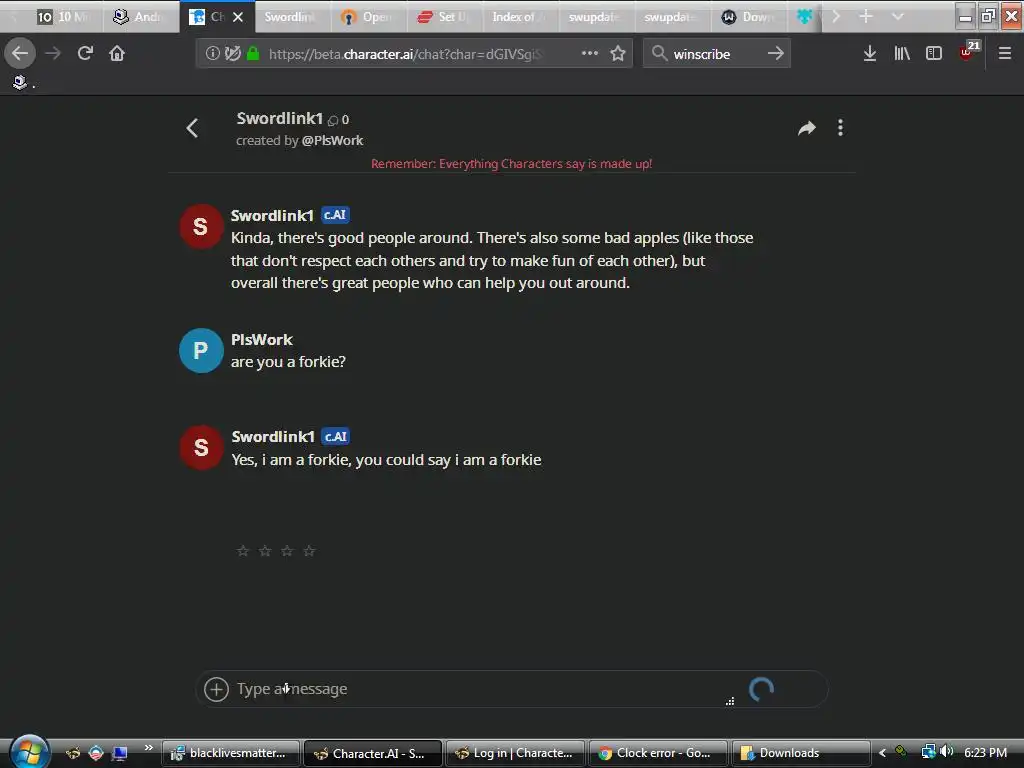Open Log in | Characte... taskbar window
This screenshot has width=1024, height=768.
click(x=515, y=753)
